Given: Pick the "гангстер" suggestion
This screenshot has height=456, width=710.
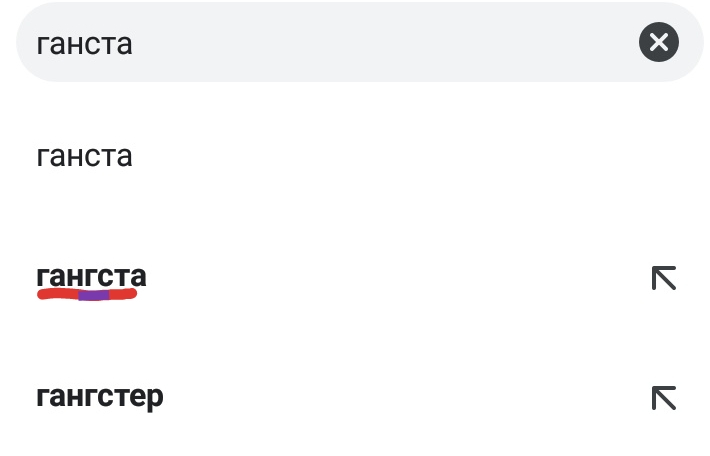Looking at the screenshot, I should [x=99, y=396].
